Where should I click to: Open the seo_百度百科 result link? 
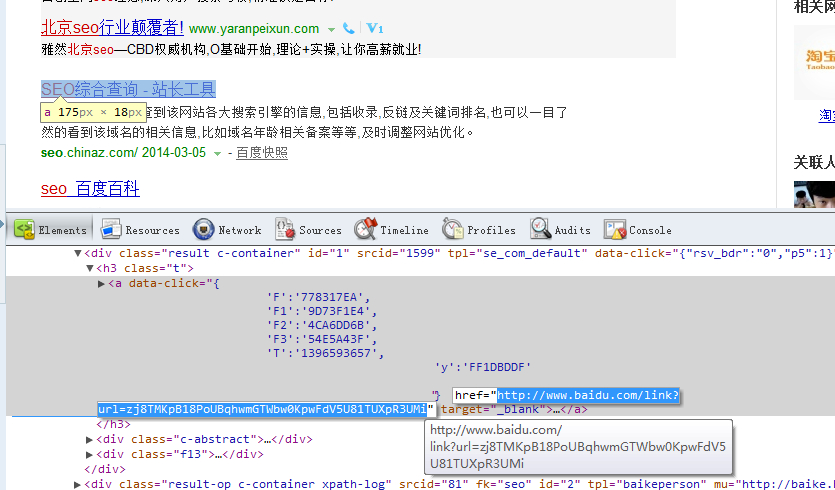coord(90,189)
